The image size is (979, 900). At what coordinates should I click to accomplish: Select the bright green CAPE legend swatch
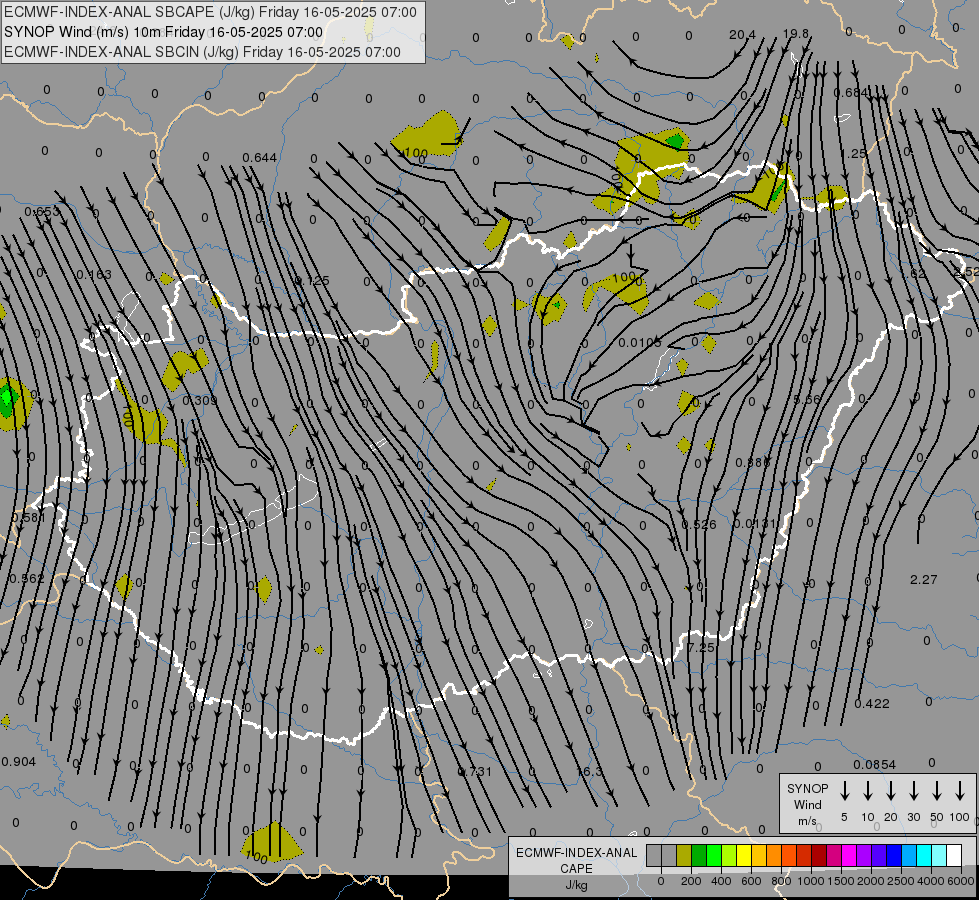click(x=714, y=856)
